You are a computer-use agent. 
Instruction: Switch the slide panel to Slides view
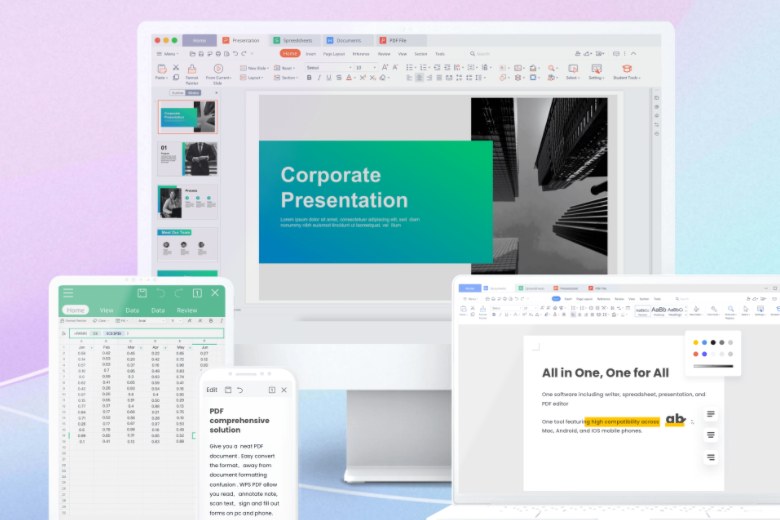pyautogui.click(x=193, y=93)
